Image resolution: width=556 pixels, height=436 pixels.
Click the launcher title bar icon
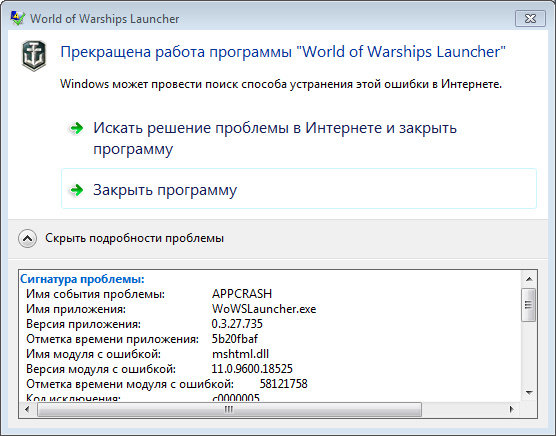coord(17,18)
